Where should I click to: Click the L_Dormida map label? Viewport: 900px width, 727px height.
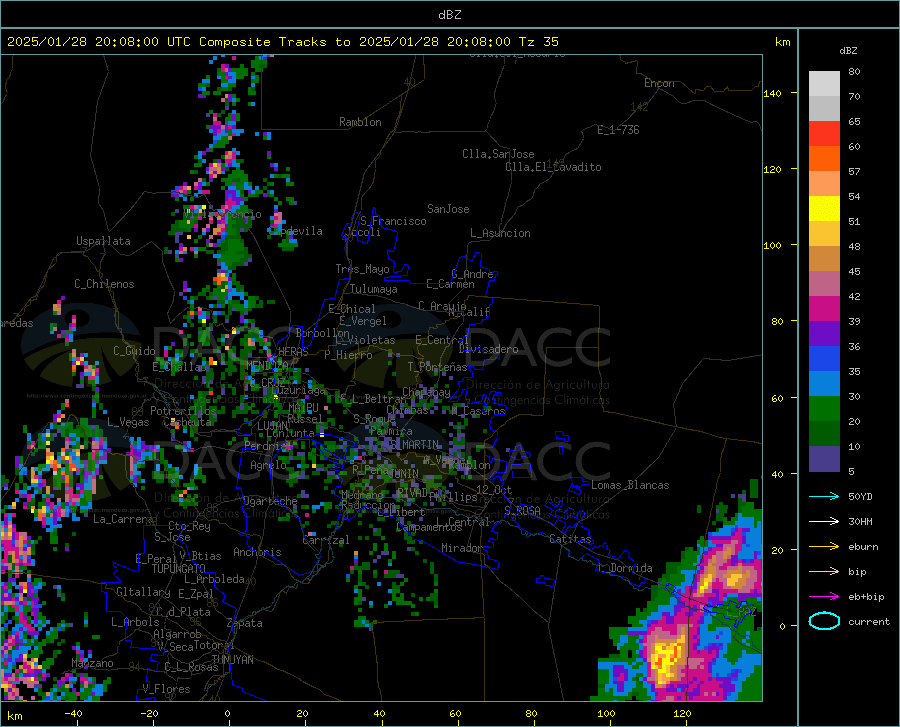point(625,568)
